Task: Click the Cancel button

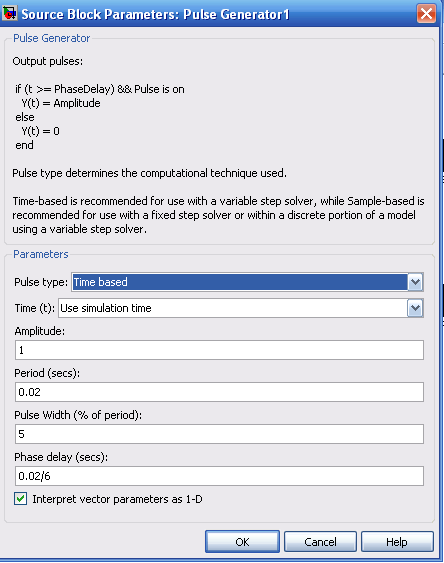Action: (320, 541)
